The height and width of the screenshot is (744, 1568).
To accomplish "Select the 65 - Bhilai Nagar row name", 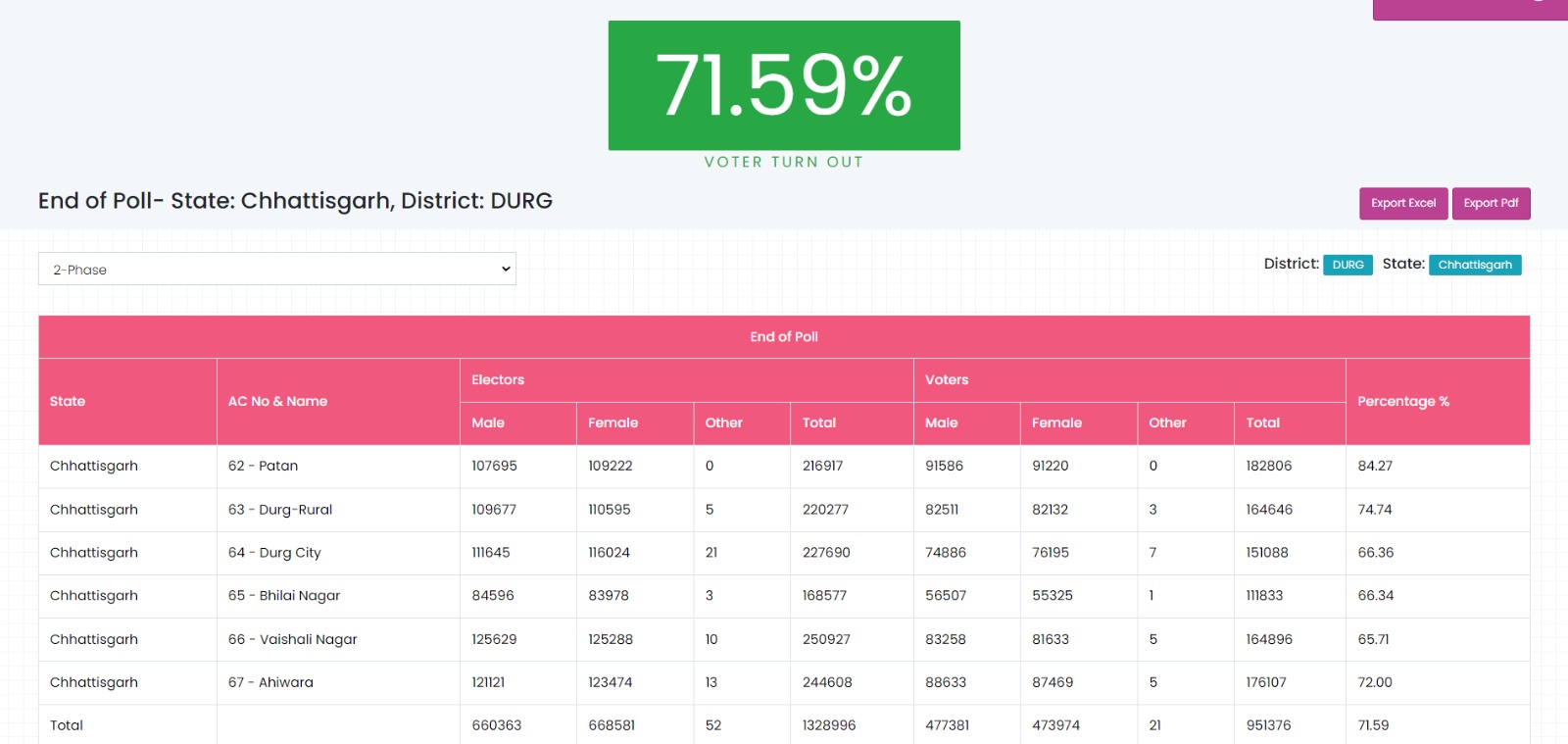I will click(x=284, y=596).
